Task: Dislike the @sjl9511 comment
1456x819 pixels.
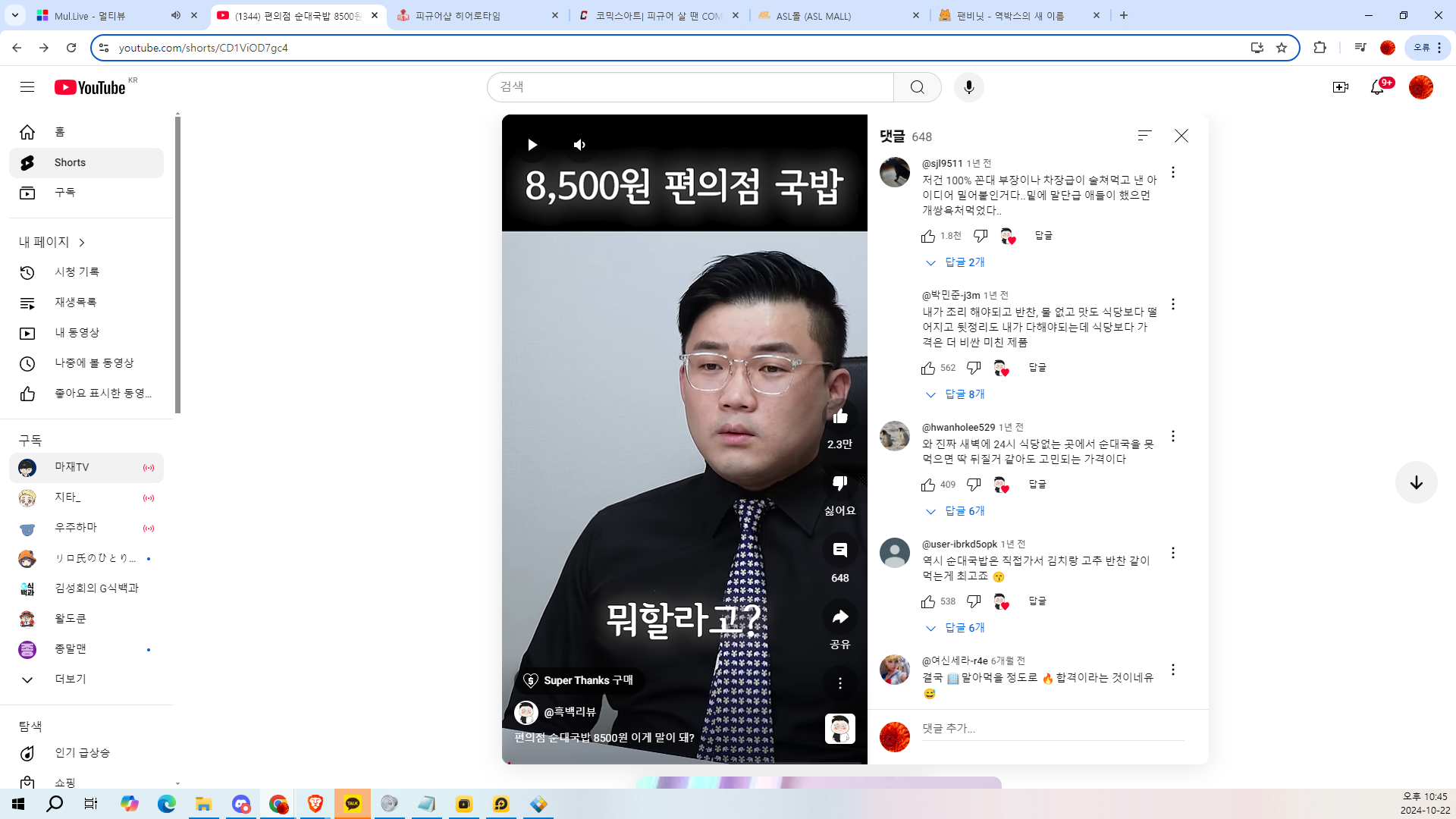Action: click(980, 236)
